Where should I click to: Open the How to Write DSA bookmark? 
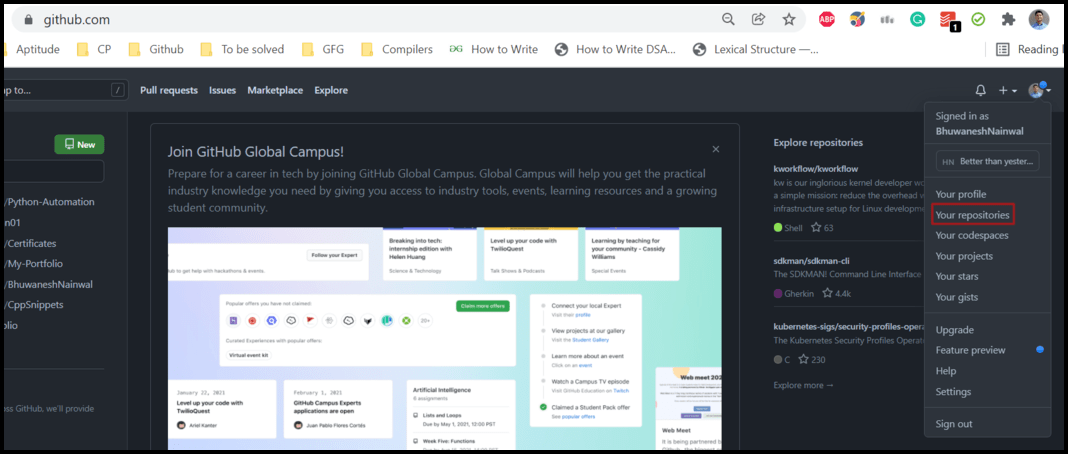coord(616,49)
